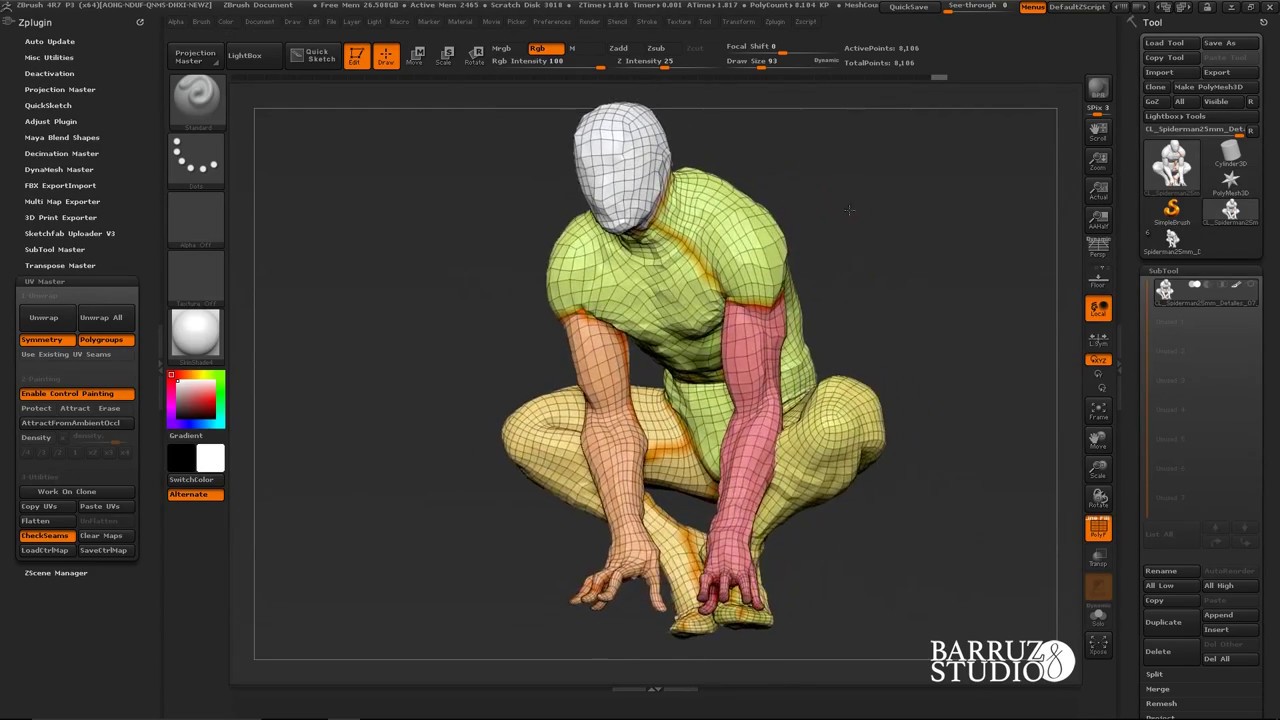Pick a color in the color picker square

(x=196, y=398)
